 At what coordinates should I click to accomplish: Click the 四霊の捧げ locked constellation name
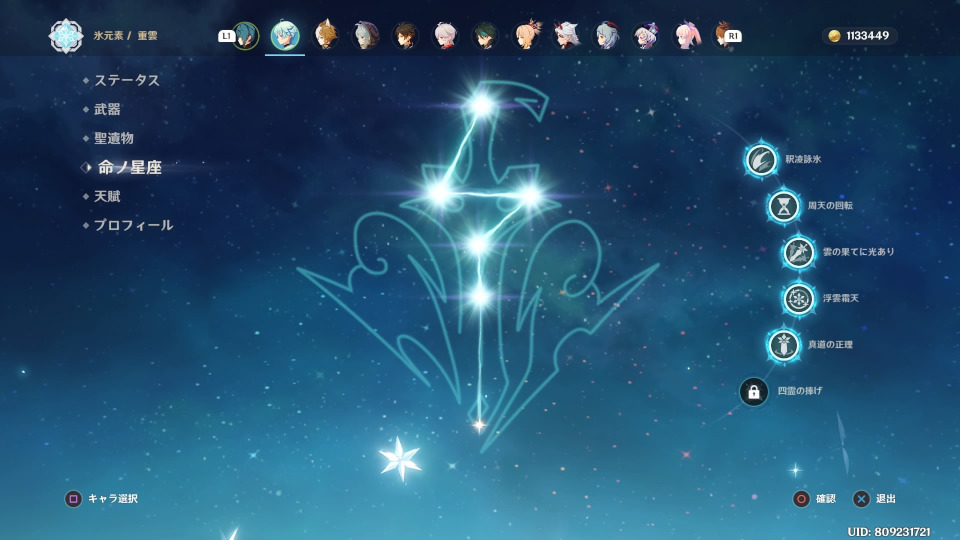800,391
